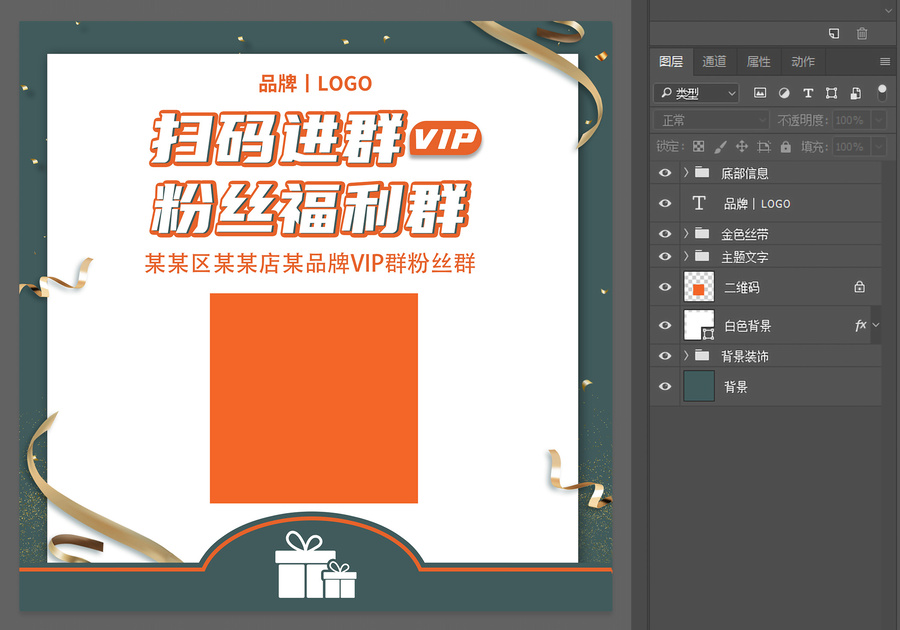
Task: Lock transparent pixels with the checkerboard icon
Action: pyautogui.click(x=699, y=146)
